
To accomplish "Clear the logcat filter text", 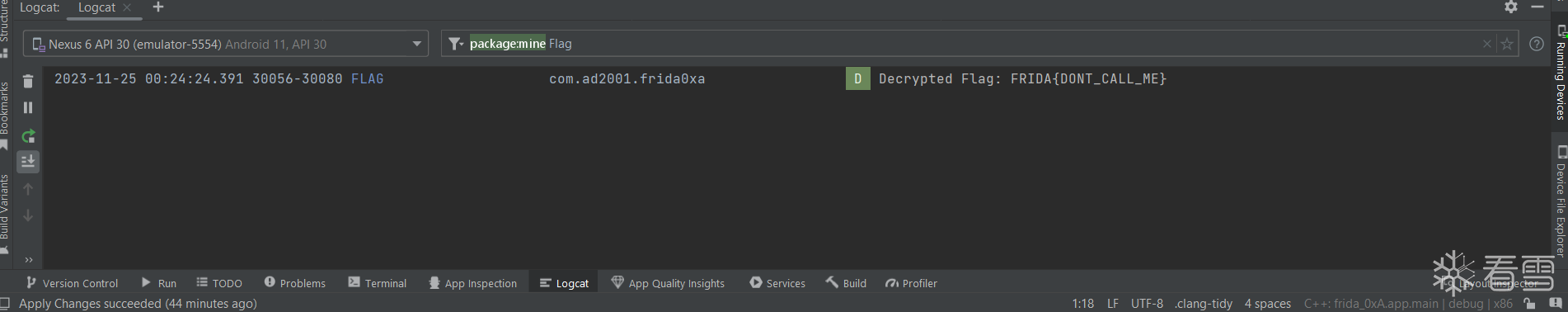I will click(x=1487, y=44).
